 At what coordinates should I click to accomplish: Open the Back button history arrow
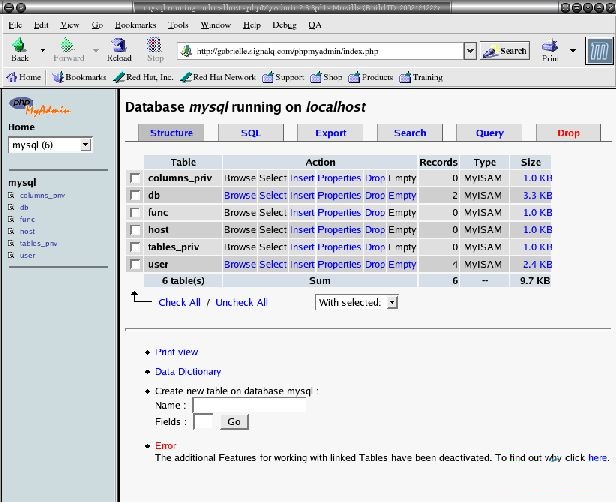tap(43, 50)
